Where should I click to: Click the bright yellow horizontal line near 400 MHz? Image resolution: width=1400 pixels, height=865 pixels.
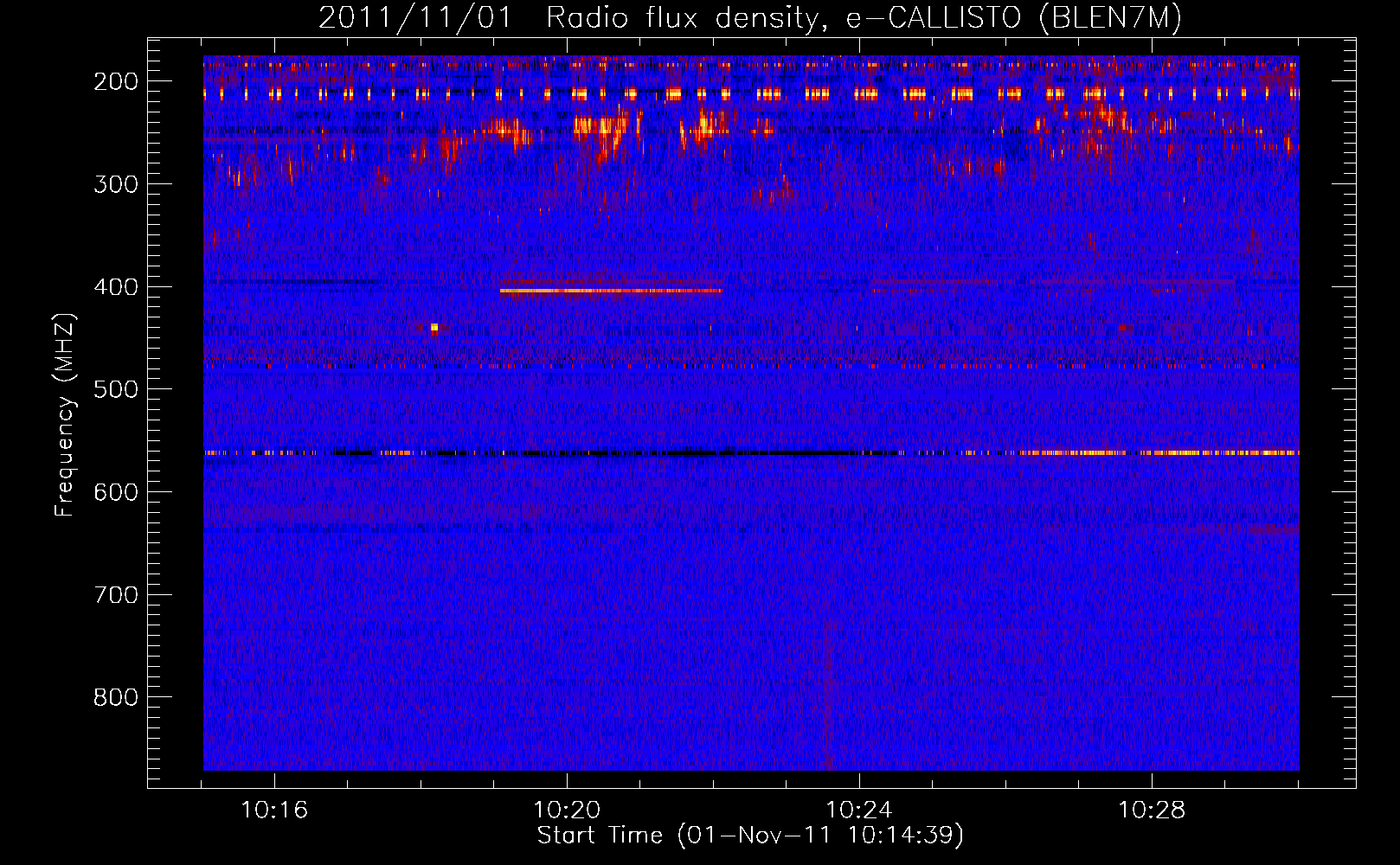coord(611,291)
